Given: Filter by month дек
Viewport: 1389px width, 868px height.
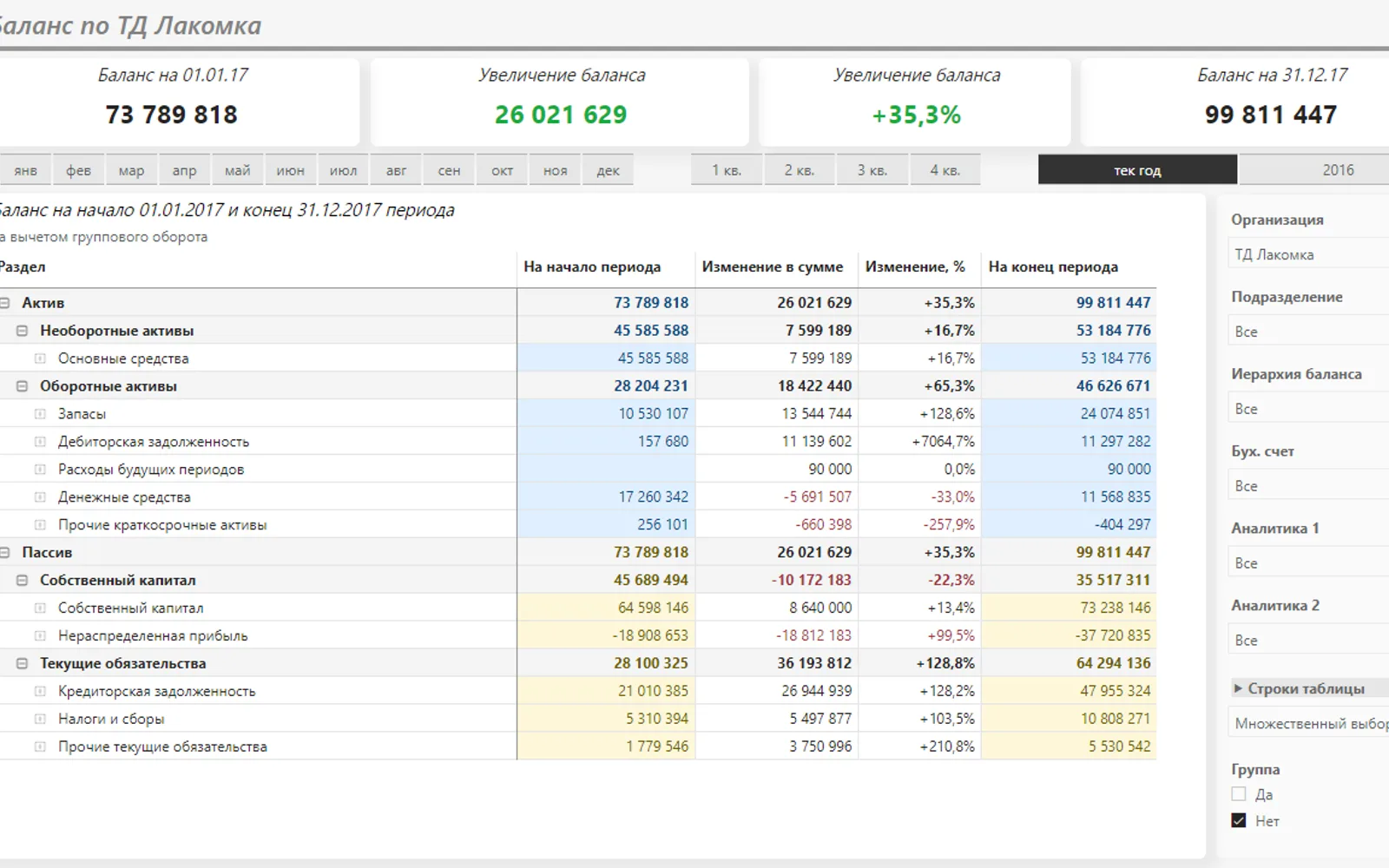Looking at the screenshot, I should coord(608,170).
